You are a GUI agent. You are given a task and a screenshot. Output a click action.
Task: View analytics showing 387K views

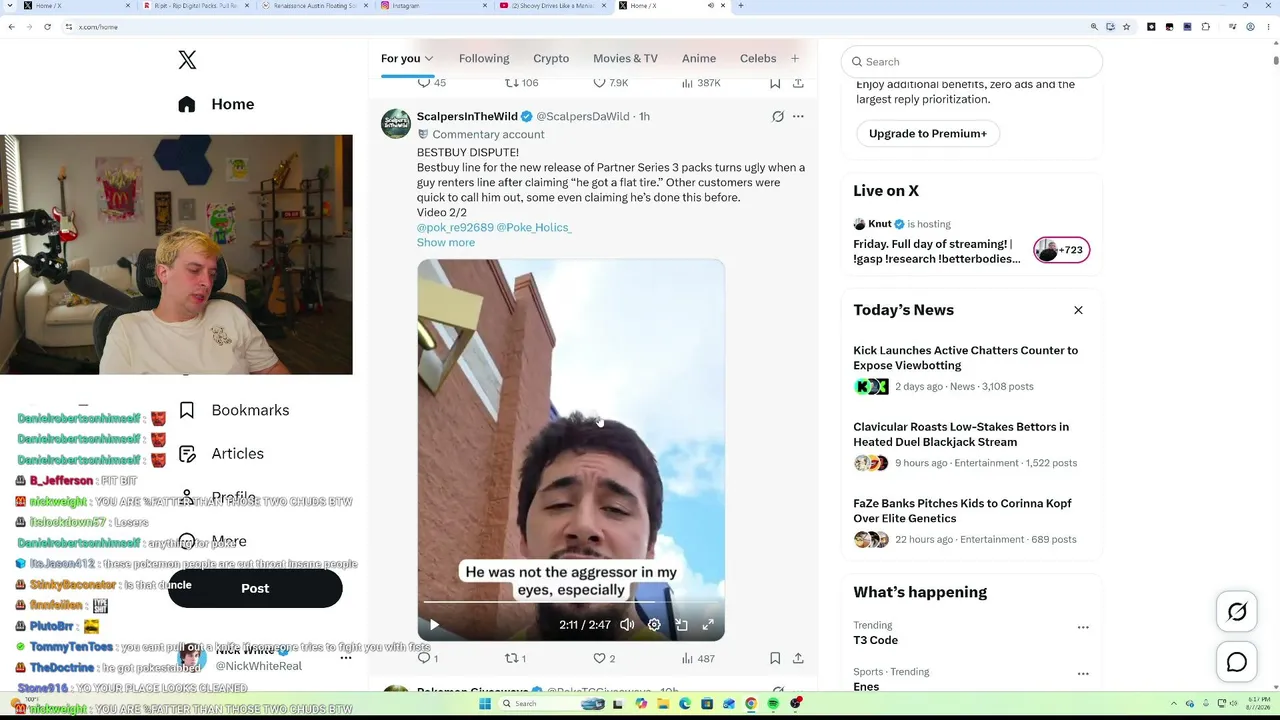pos(700,83)
